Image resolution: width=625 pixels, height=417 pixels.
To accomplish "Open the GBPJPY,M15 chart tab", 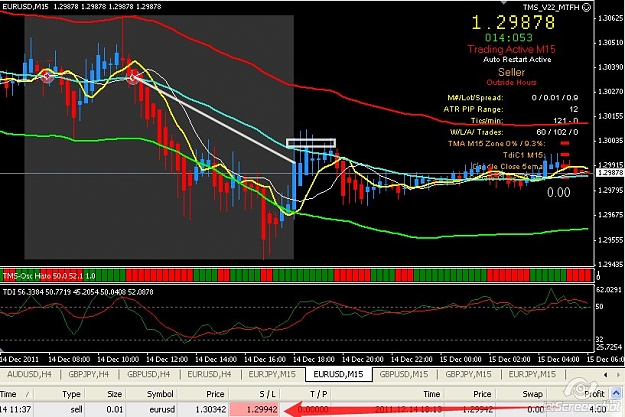I will click(468, 374).
